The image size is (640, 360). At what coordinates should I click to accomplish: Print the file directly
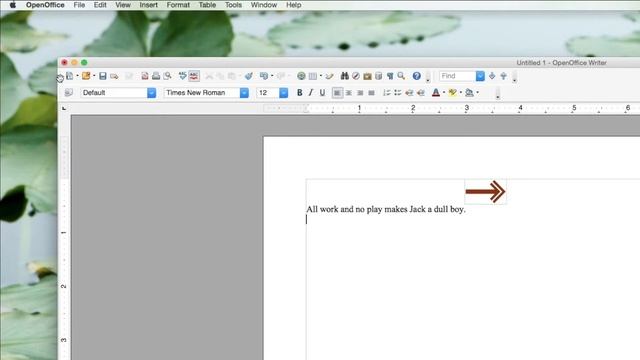click(156, 76)
